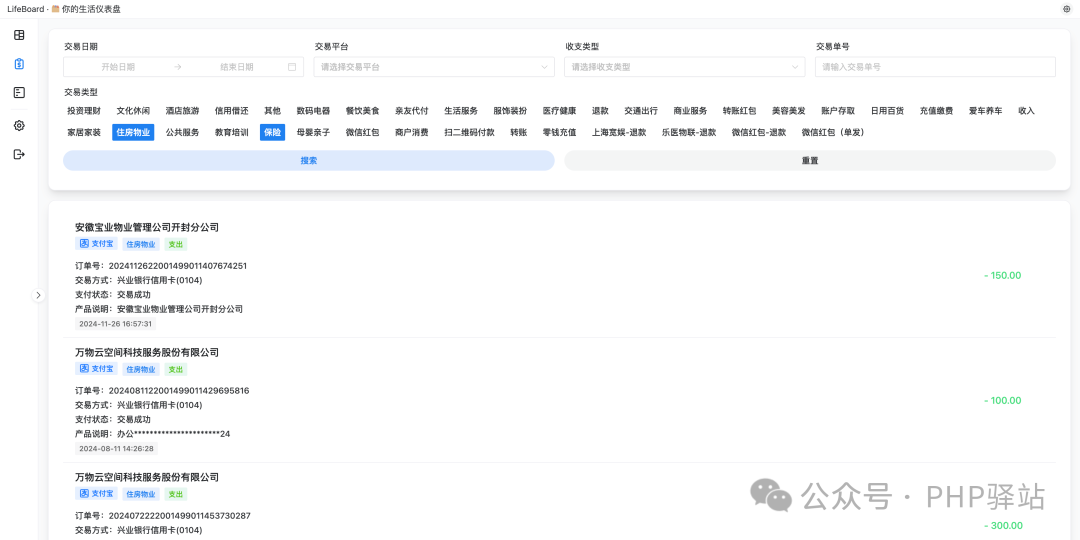Toggle the 微信红包-退款 category tag
This screenshot has height=540, width=1080.
coord(759,132)
